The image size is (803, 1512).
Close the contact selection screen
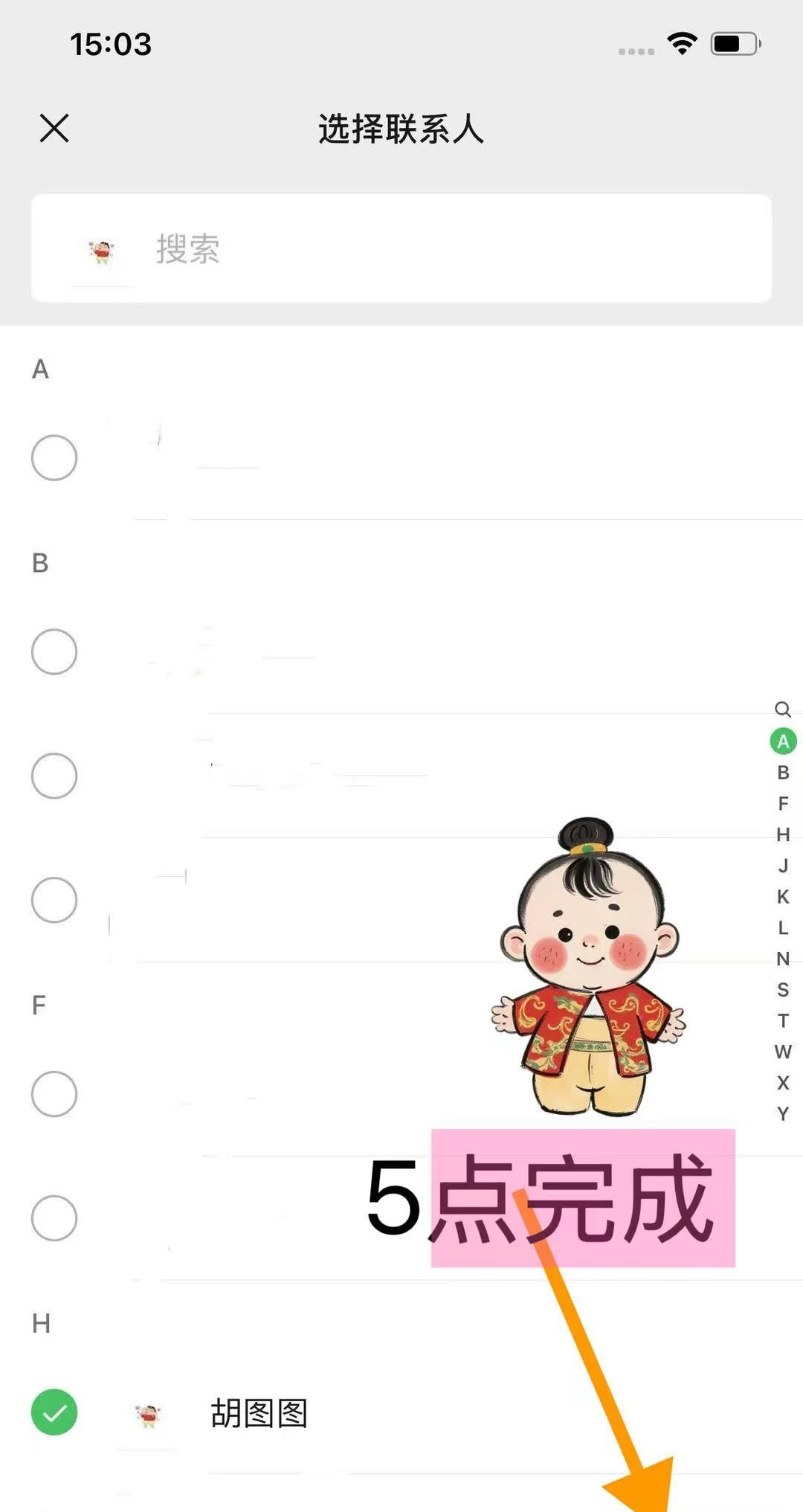pyautogui.click(x=54, y=128)
